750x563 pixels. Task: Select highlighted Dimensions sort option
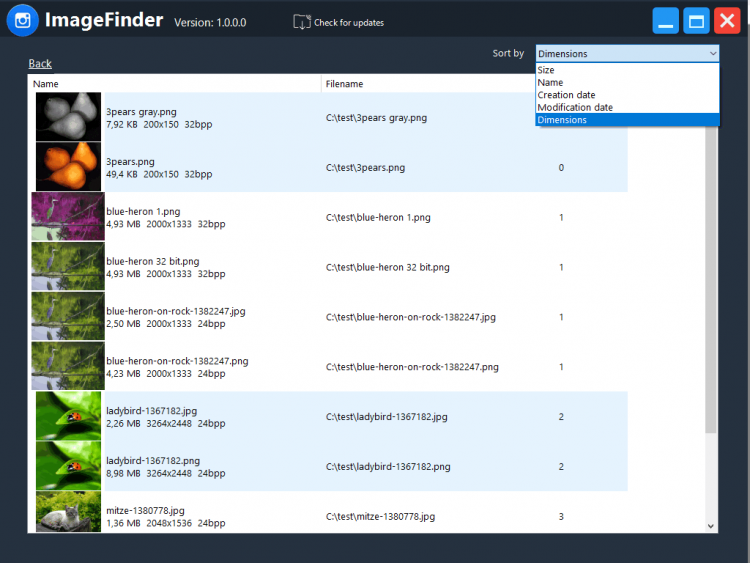(562, 120)
